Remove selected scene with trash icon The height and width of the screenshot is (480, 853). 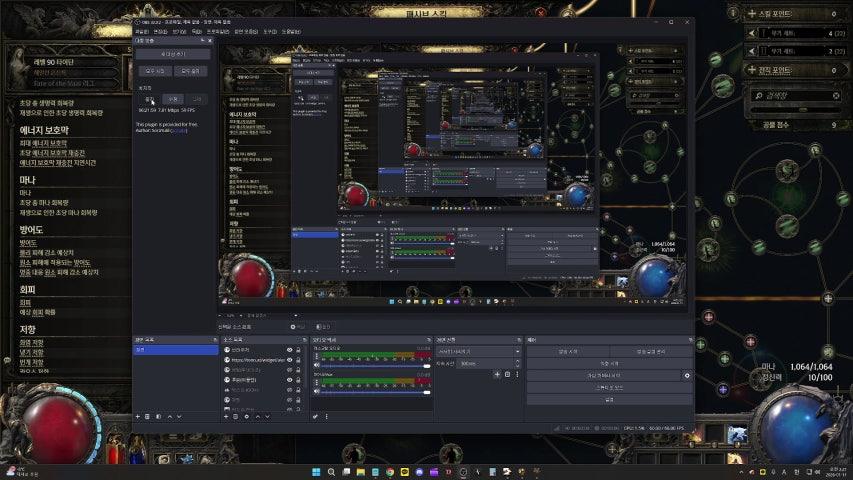(x=148, y=416)
